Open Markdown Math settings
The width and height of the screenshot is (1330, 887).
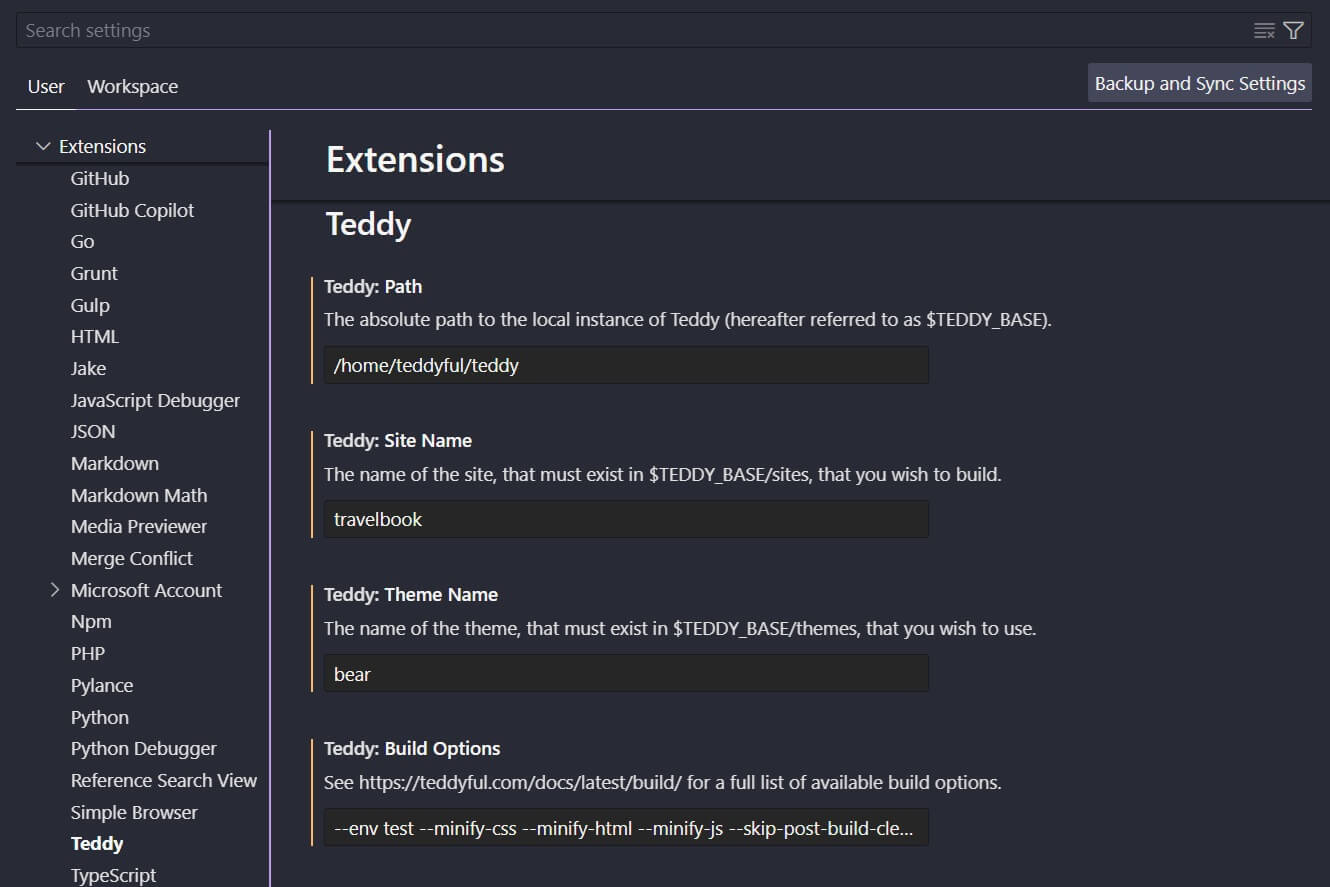pyautogui.click(x=139, y=495)
